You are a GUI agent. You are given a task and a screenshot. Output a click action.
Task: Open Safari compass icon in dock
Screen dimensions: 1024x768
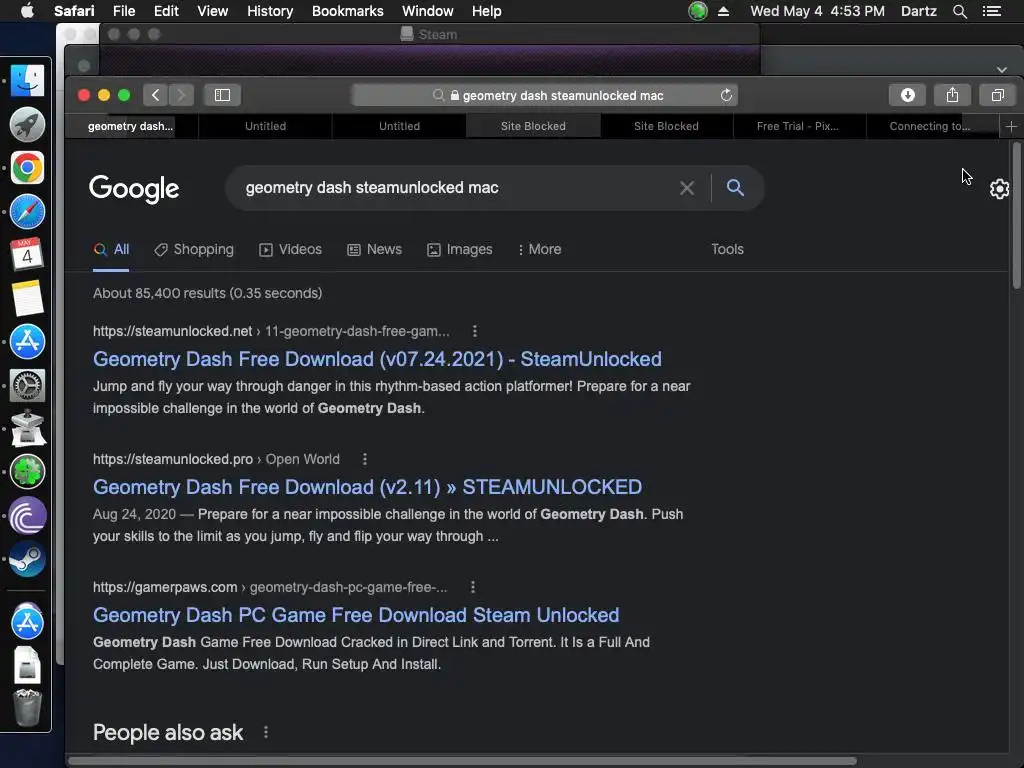[x=27, y=212]
